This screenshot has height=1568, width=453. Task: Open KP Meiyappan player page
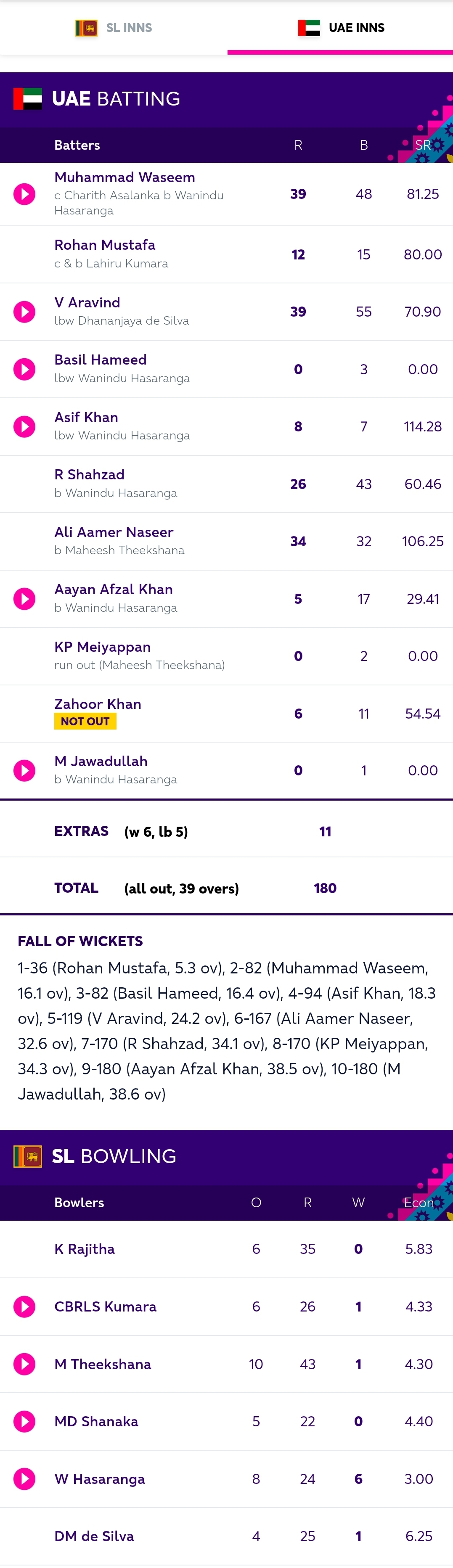click(x=102, y=647)
